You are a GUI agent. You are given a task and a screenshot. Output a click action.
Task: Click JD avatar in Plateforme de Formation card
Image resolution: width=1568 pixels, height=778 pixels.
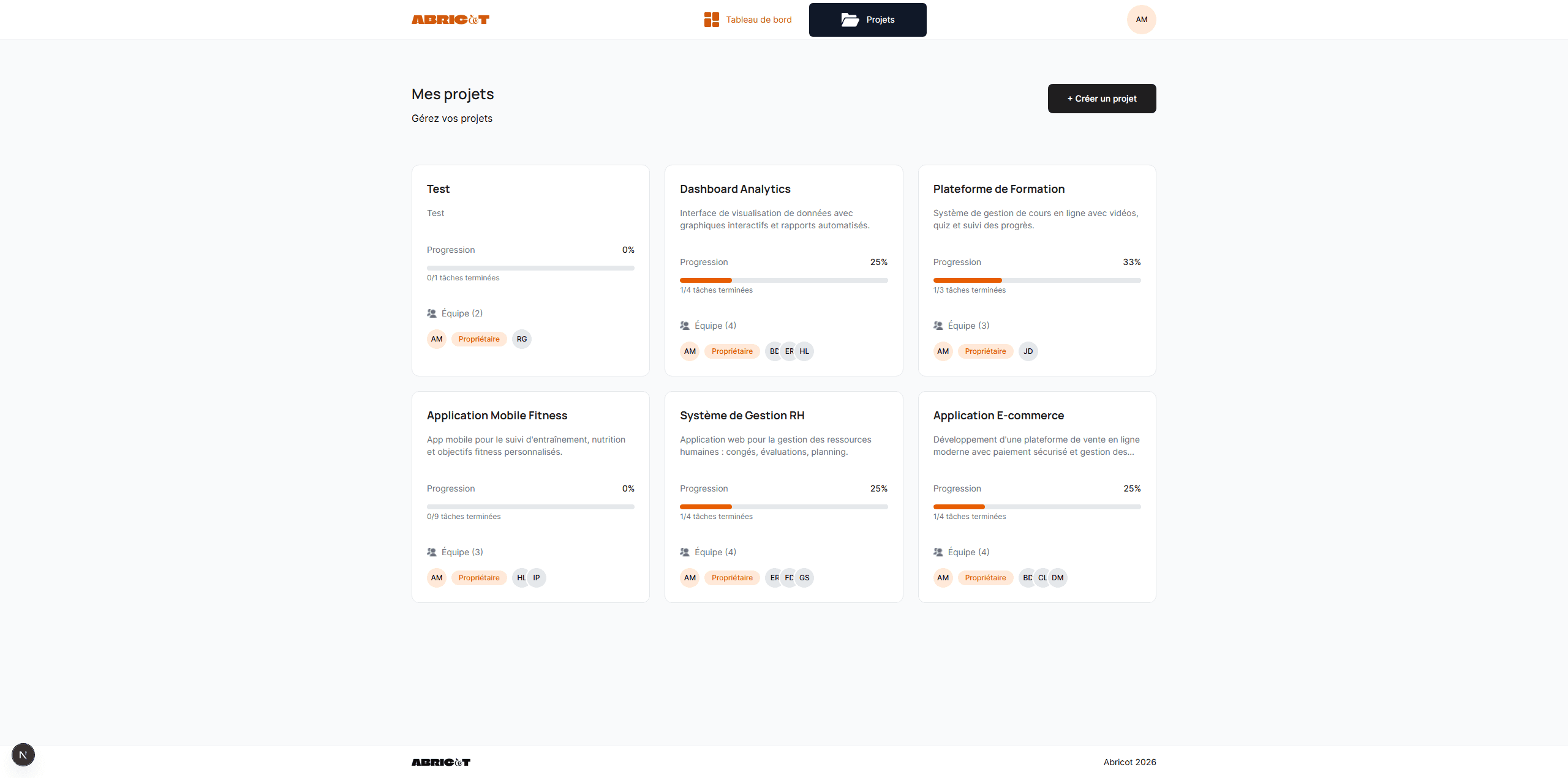tap(1028, 351)
